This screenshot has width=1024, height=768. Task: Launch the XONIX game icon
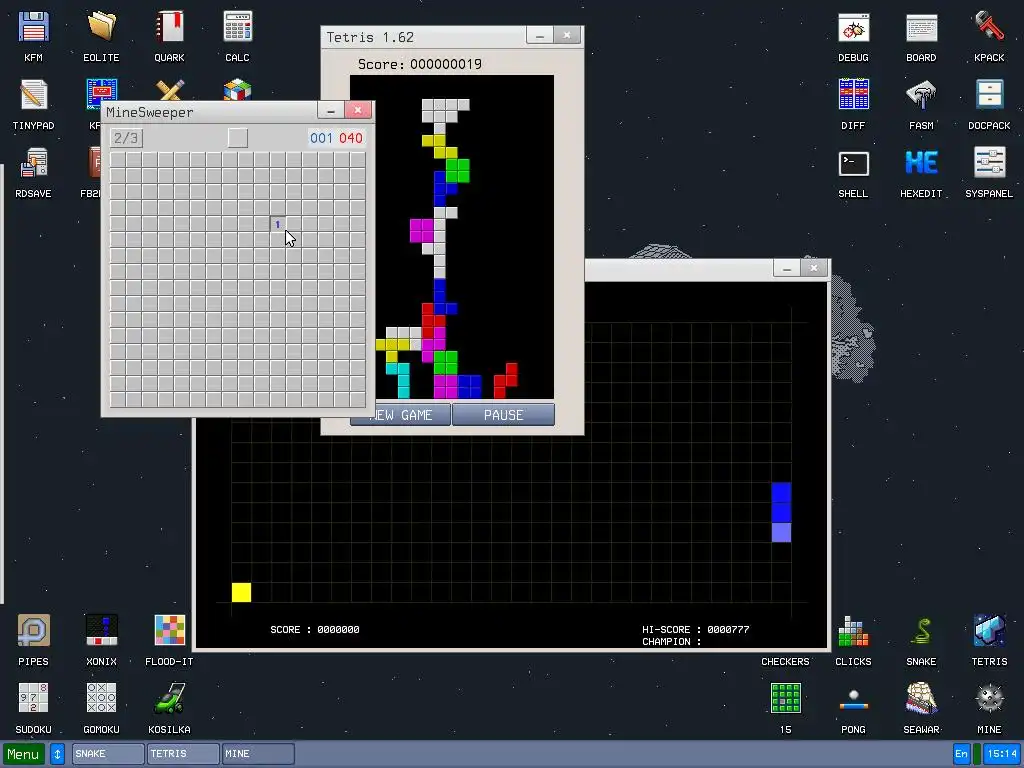(101, 640)
